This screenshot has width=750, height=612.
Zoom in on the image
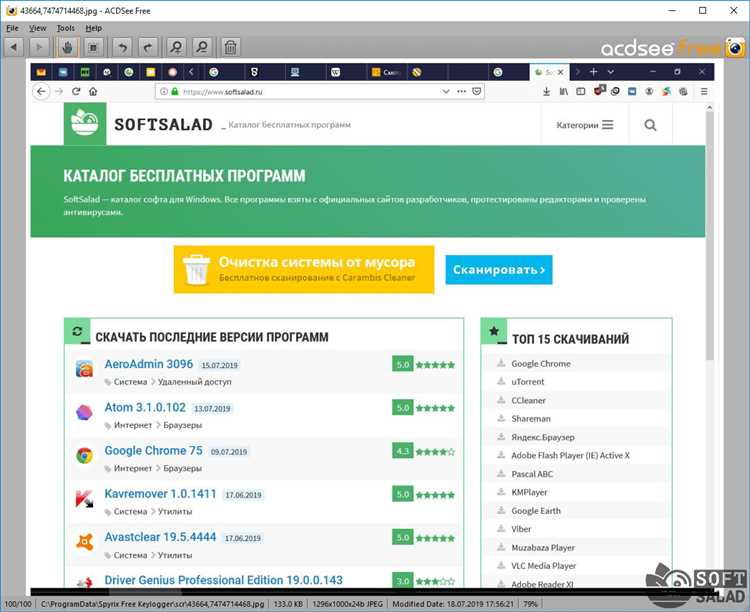pos(176,47)
